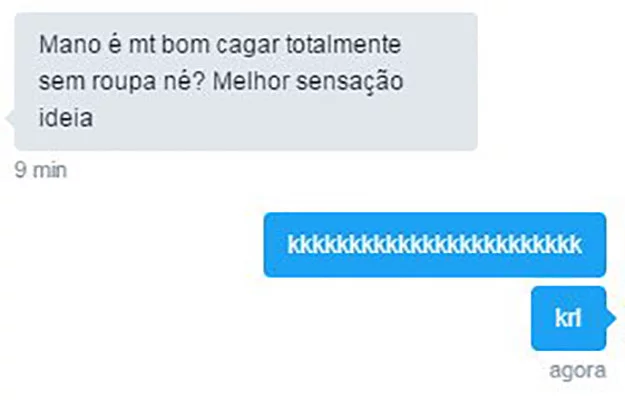Click the word "sem" starting the second line
The height and width of the screenshot is (400, 625).
[62, 82]
